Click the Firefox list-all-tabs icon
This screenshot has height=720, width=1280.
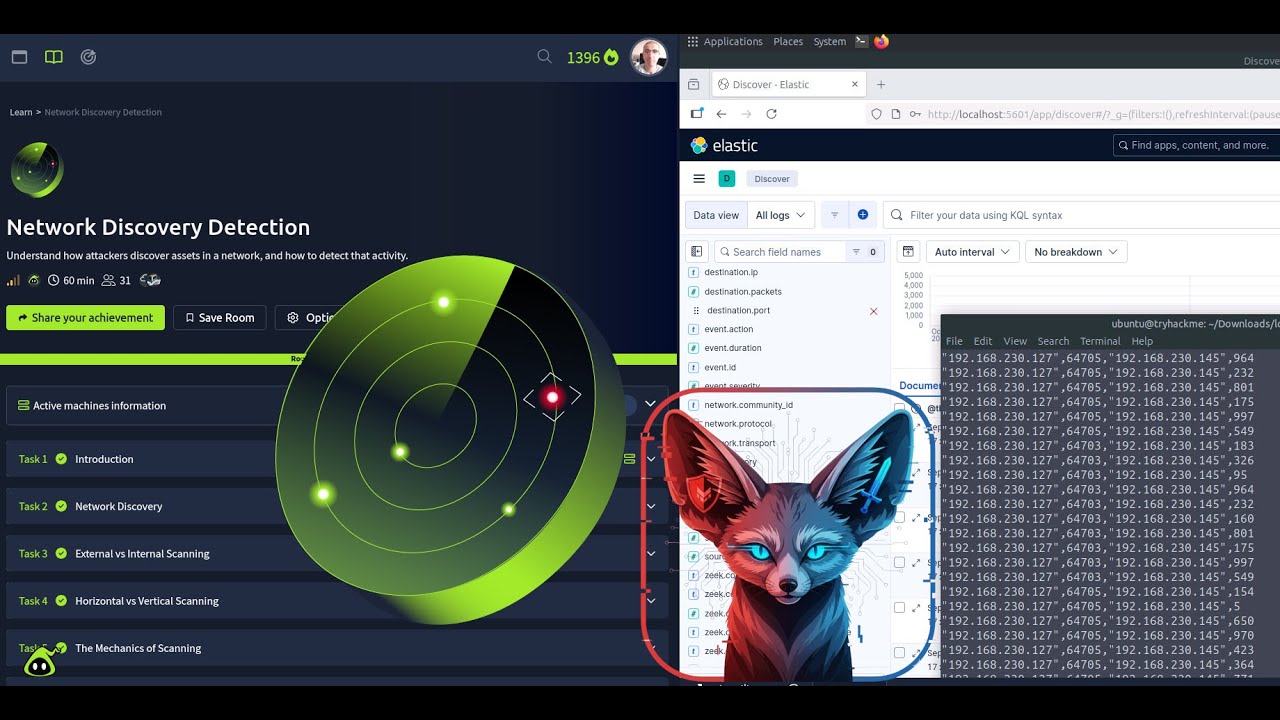tap(693, 85)
